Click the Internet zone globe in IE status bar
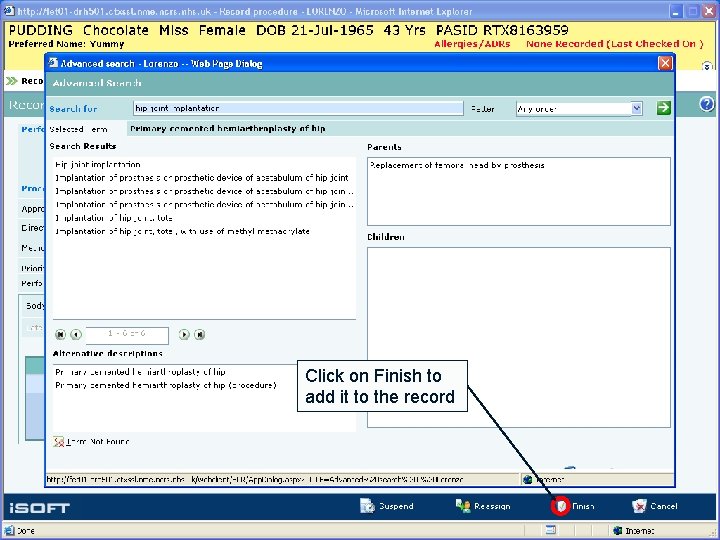720x540 pixels. tap(618, 531)
